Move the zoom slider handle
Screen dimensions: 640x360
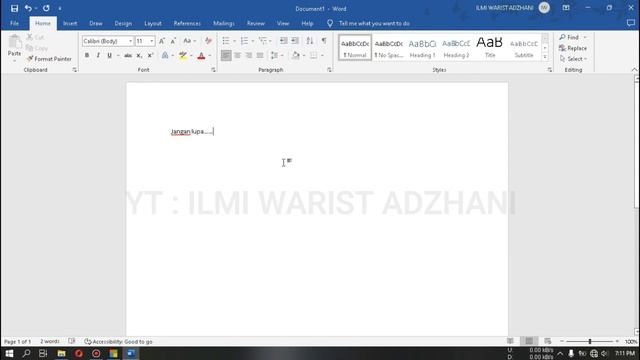click(590, 341)
